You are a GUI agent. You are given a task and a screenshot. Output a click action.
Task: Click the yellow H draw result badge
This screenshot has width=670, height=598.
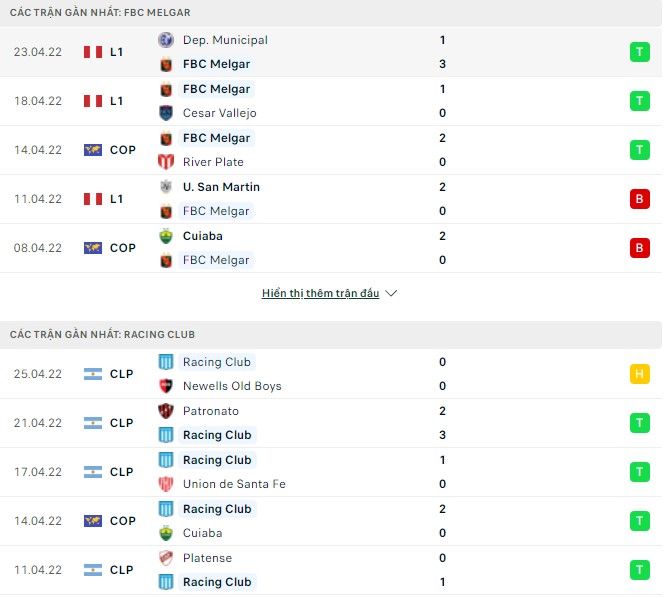(x=639, y=374)
